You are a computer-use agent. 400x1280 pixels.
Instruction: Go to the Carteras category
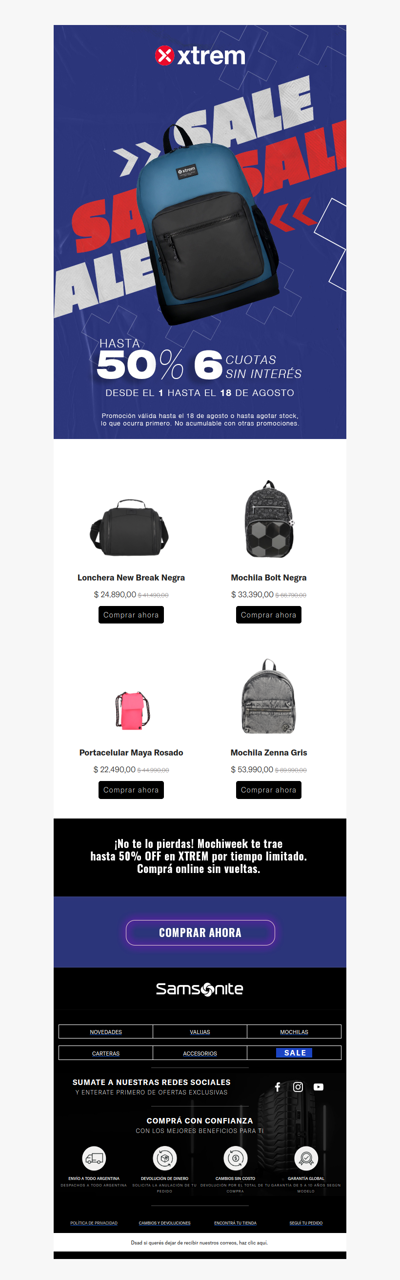tap(106, 1053)
